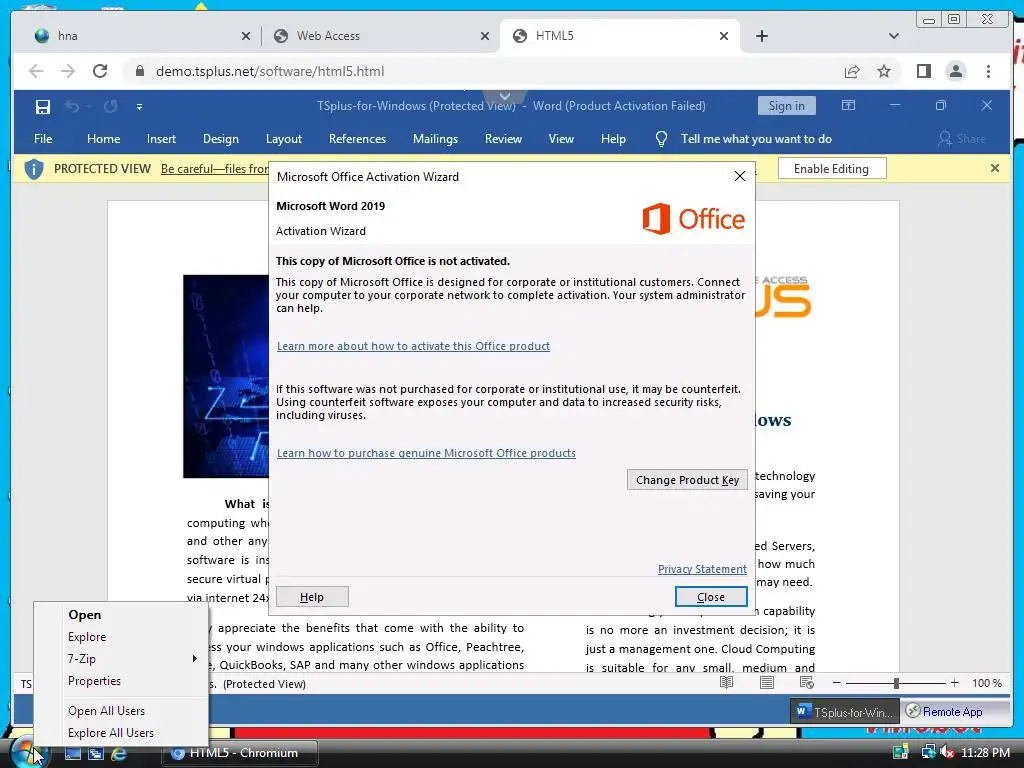Open a new browser tab

coord(761,36)
